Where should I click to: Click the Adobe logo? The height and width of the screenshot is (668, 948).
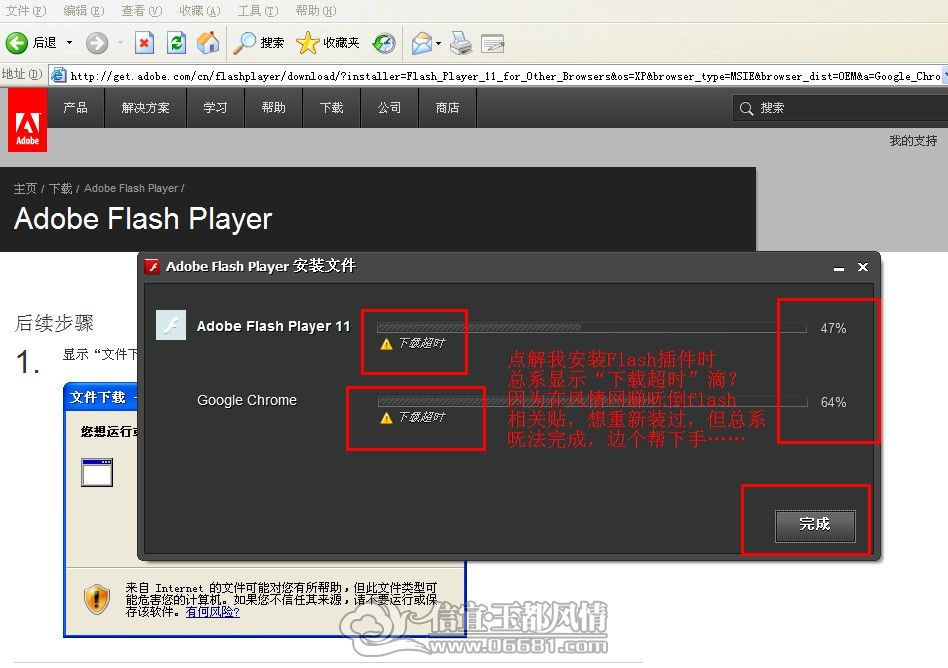(x=27, y=120)
